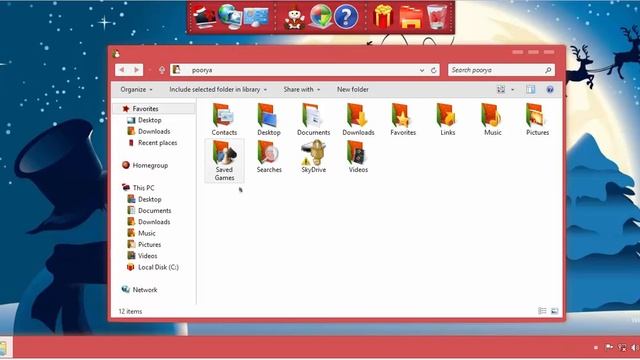Select the Favorites star folder in file pane
Screen dimensions: 640x360
click(x=403, y=119)
